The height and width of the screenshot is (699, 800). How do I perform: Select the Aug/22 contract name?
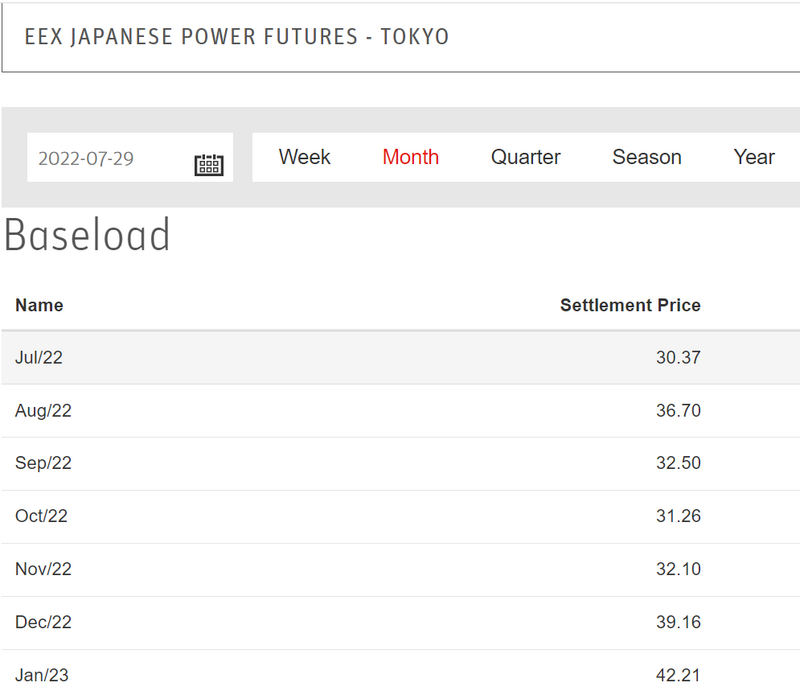43,410
